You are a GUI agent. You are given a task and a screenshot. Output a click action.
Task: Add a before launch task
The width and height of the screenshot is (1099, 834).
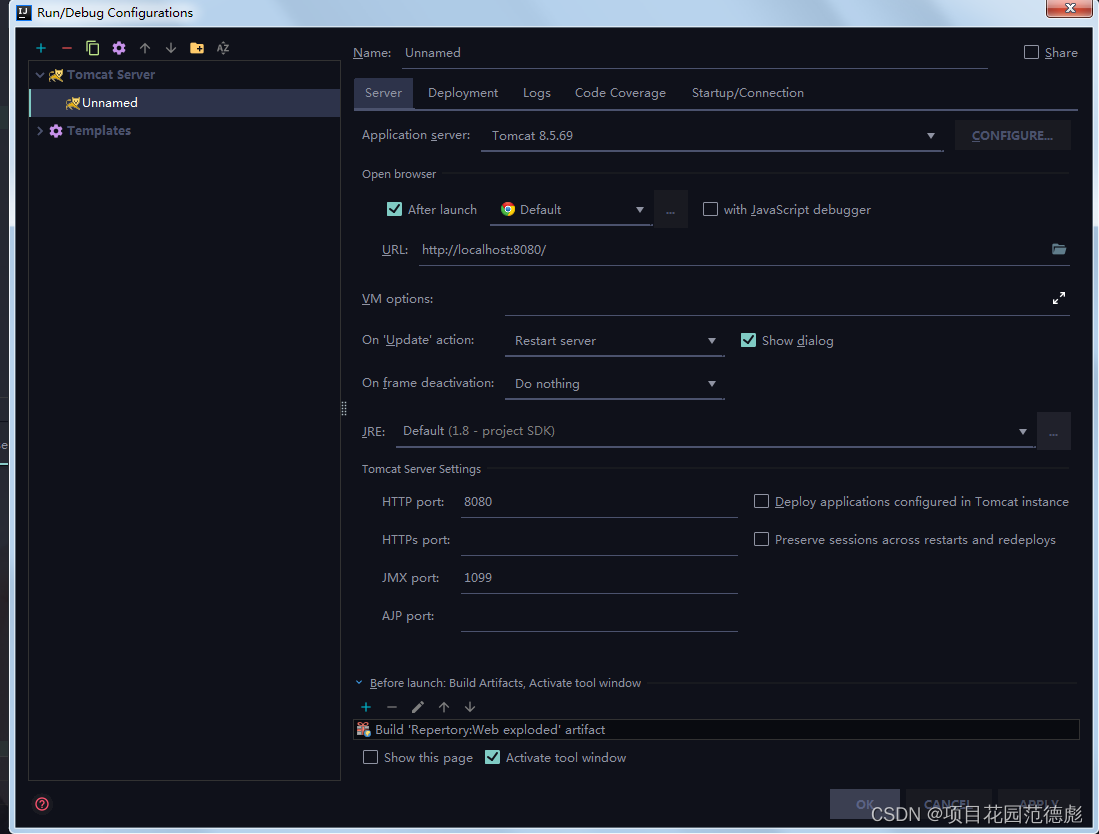pos(366,707)
